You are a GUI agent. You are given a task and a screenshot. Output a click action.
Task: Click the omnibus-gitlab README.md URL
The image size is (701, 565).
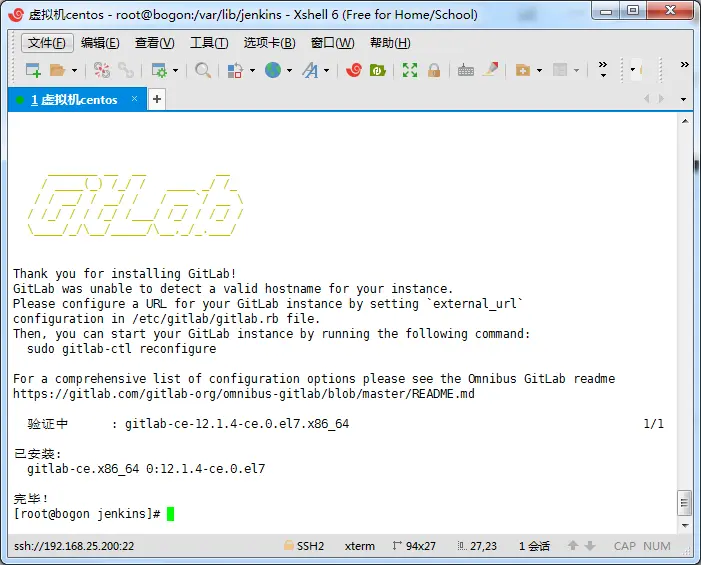click(x=244, y=394)
